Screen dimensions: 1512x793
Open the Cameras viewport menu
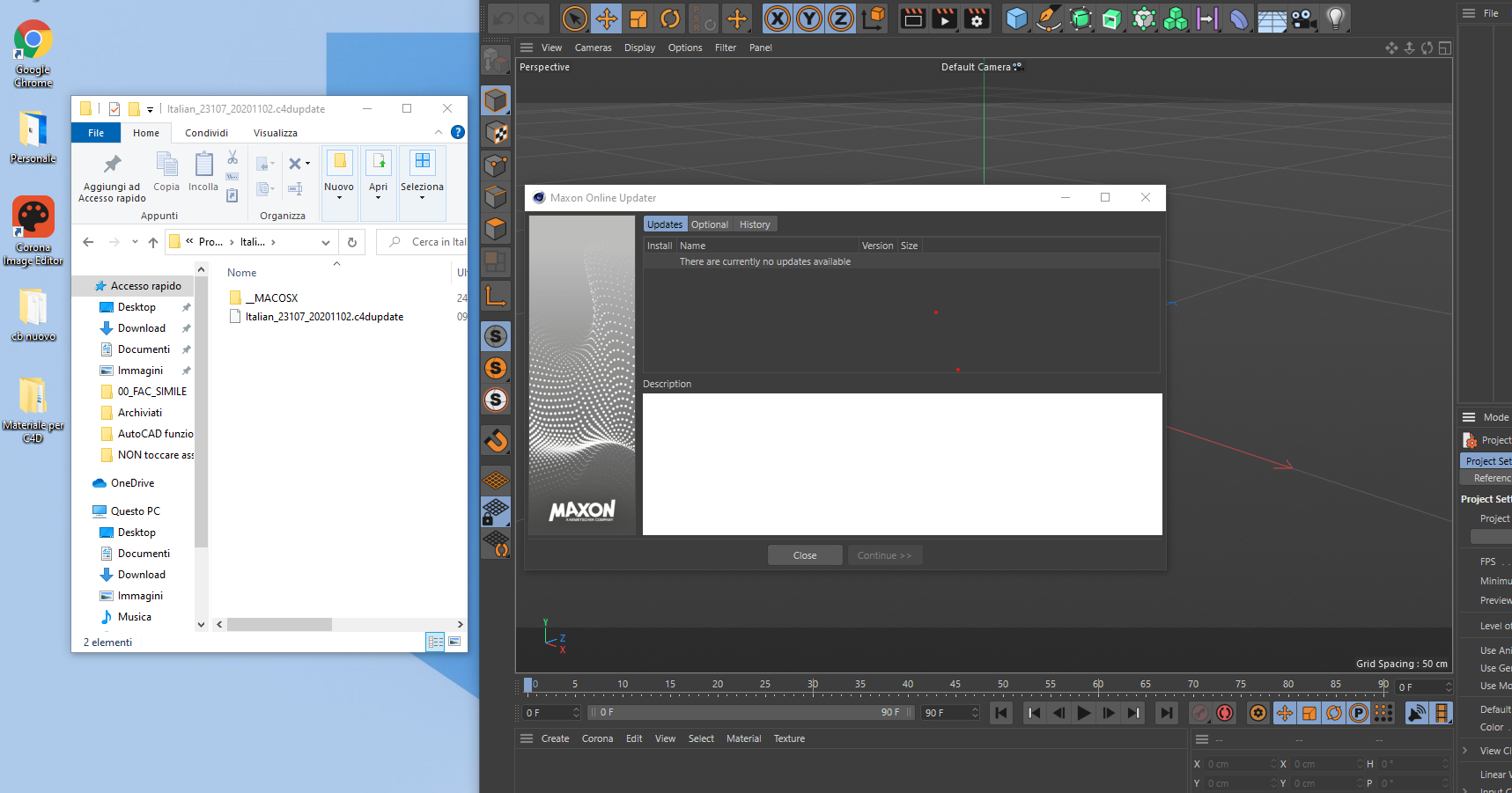pos(593,48)
